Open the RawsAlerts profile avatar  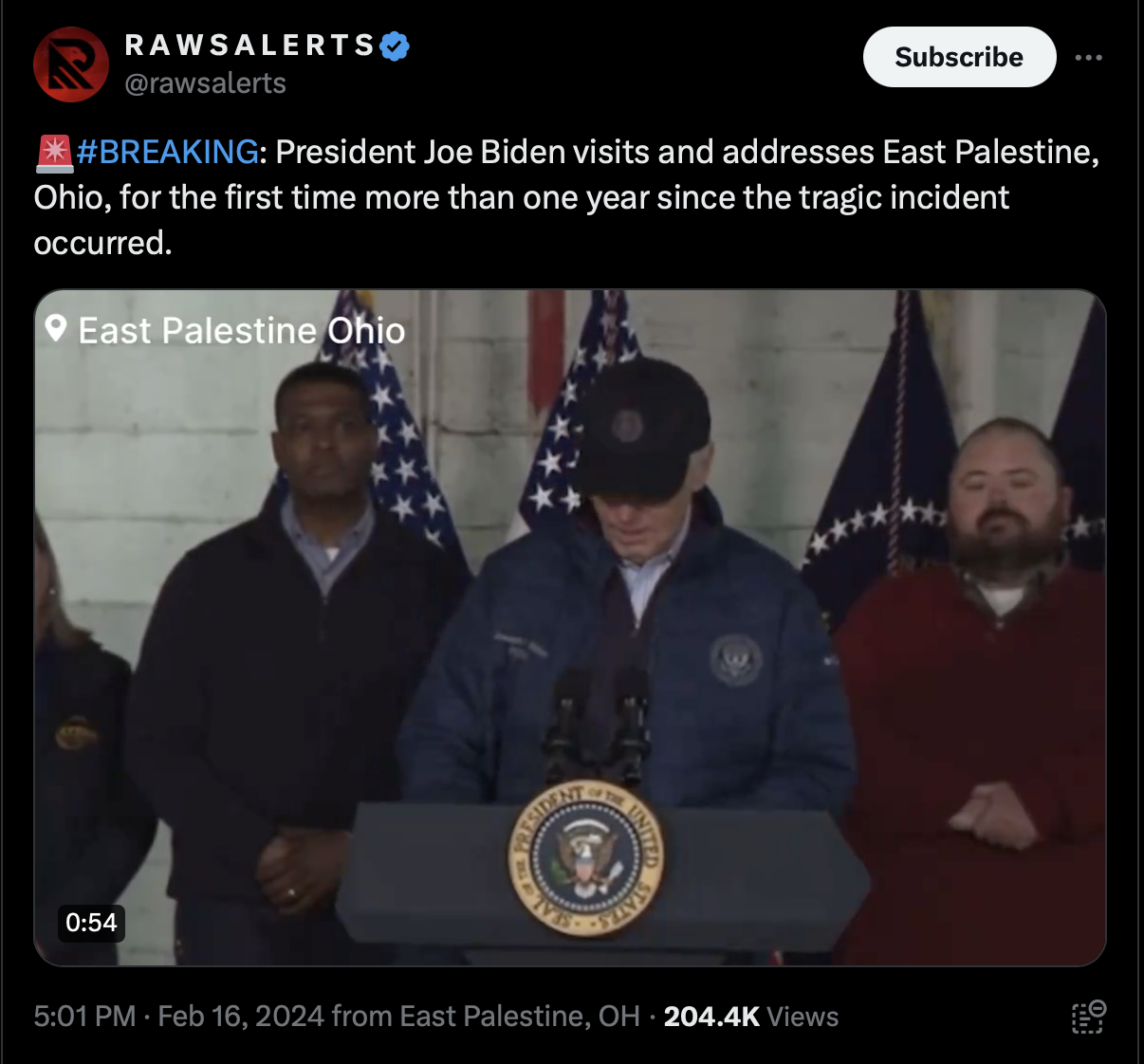(x=71, y=64)
